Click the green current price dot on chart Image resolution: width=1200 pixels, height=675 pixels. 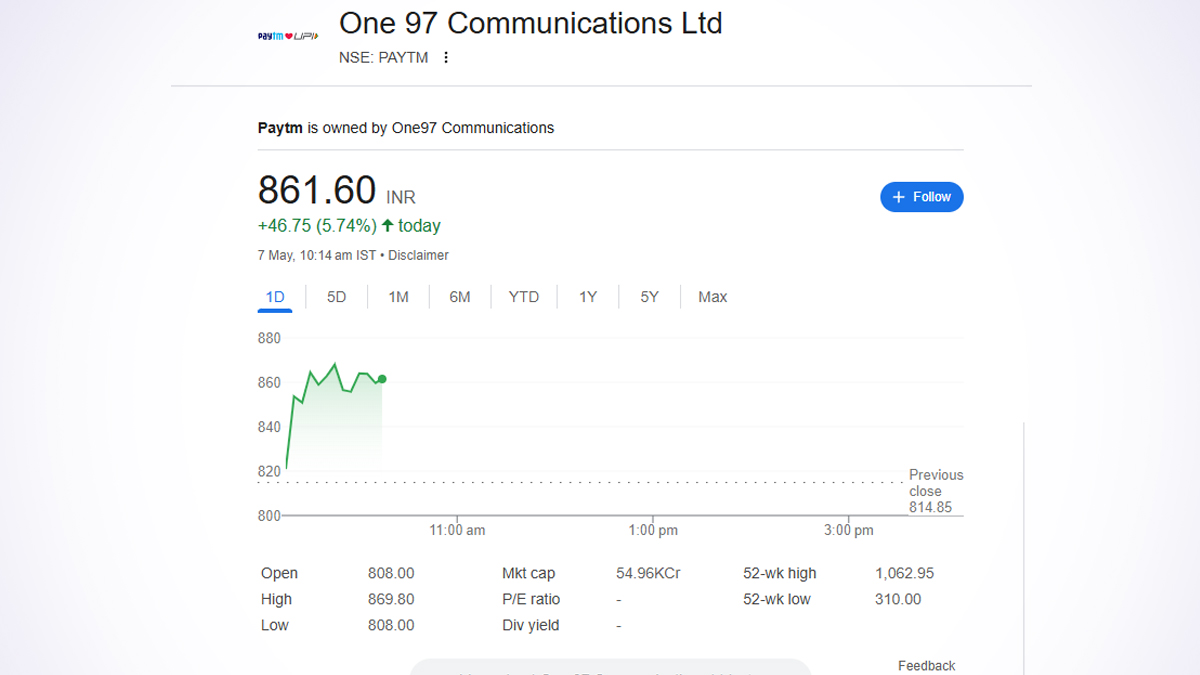tap(382, 379)
